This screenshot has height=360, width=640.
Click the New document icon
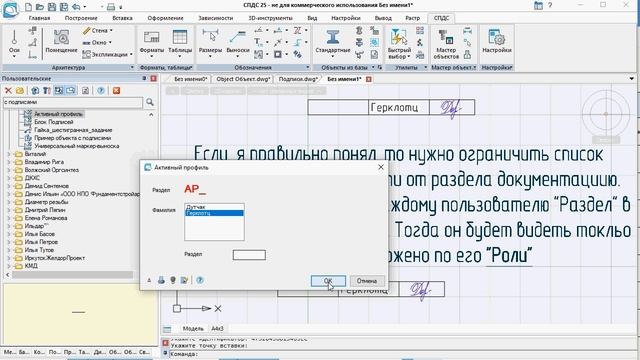pos(28,7)
